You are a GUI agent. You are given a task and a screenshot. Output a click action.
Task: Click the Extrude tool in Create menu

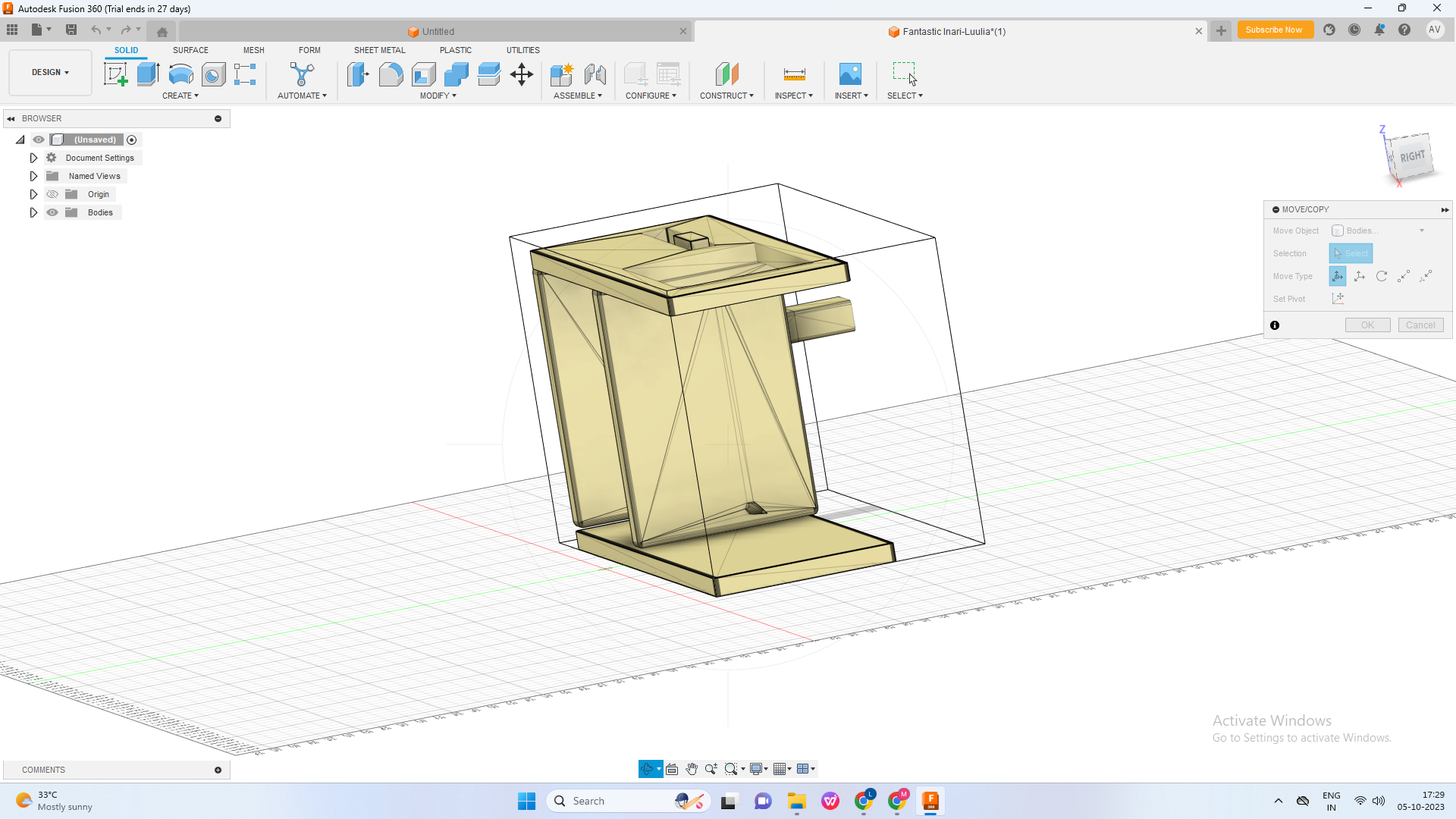tap(148, 74)
